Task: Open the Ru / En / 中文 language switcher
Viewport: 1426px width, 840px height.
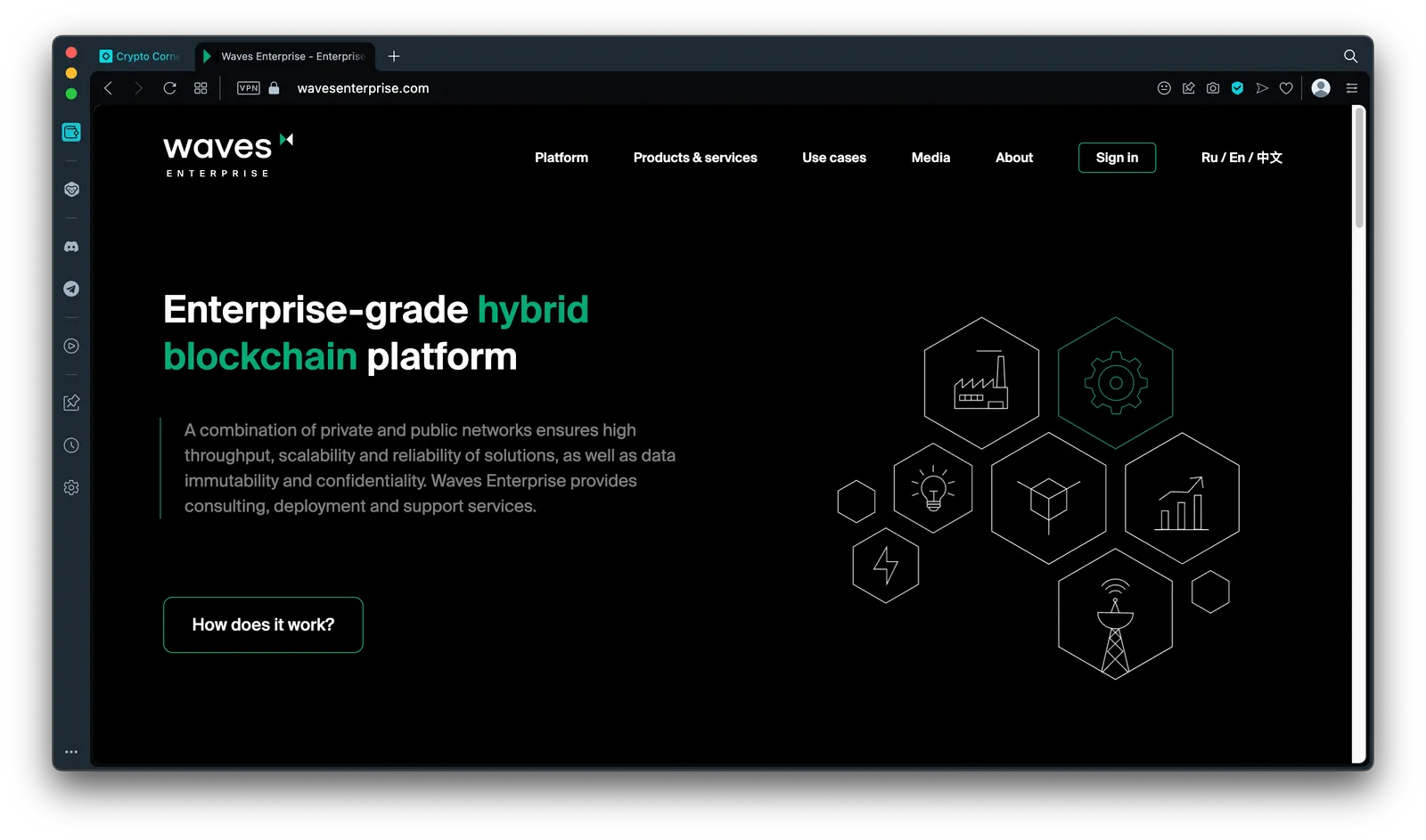Action: [x=1242, y=158]
